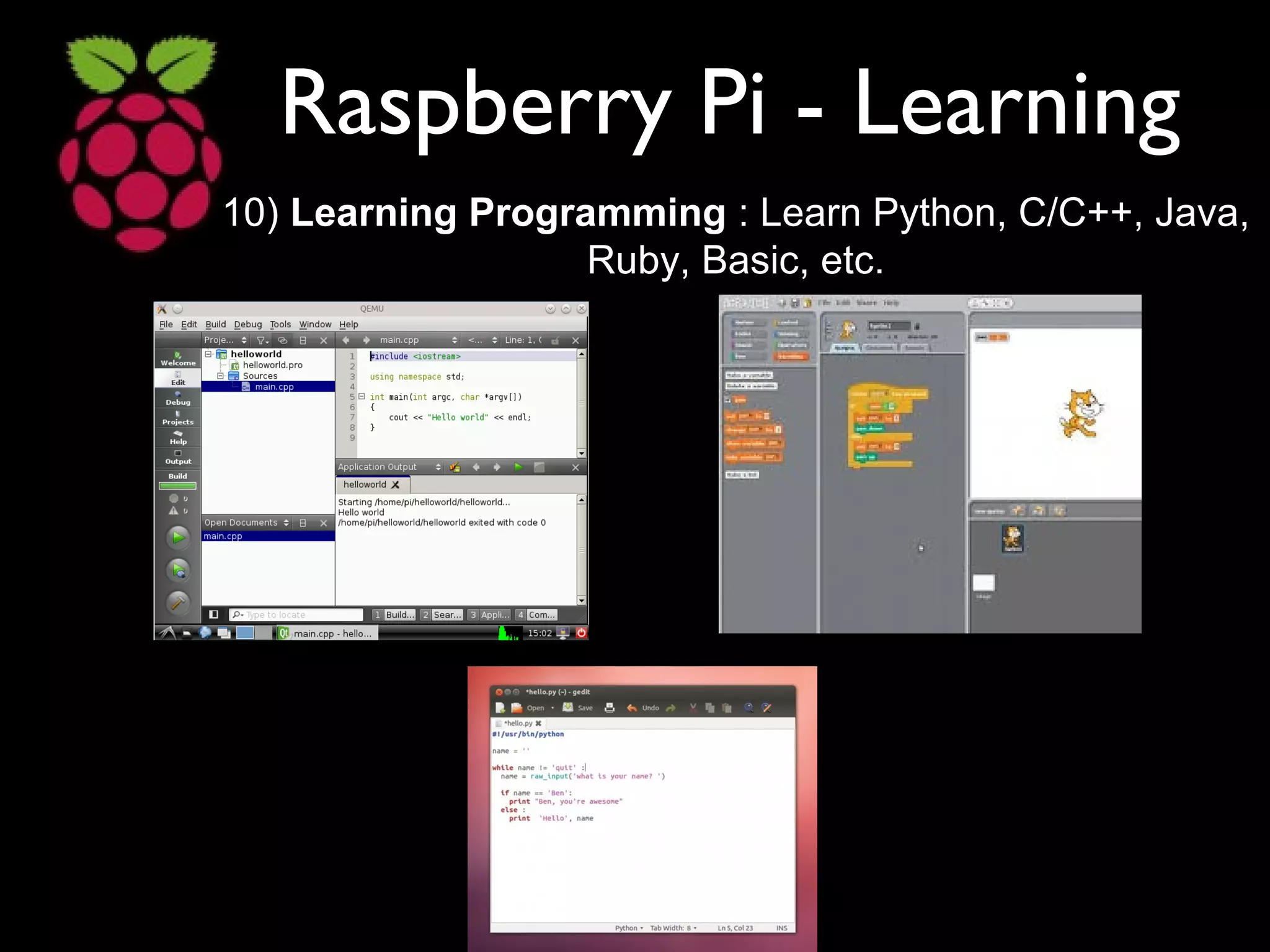Open the symbol selector dropdown in editor toolbar
This screenshot has height=952, width=1270.
[482, 340]
